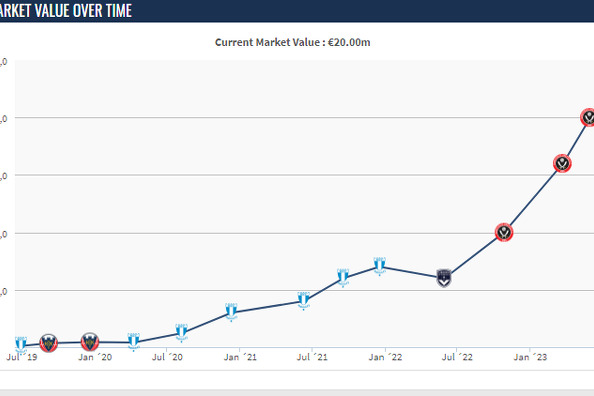Click the Current Market Value €20.00m text
Viewport: 594px width, 396px height.
[292, 42]
